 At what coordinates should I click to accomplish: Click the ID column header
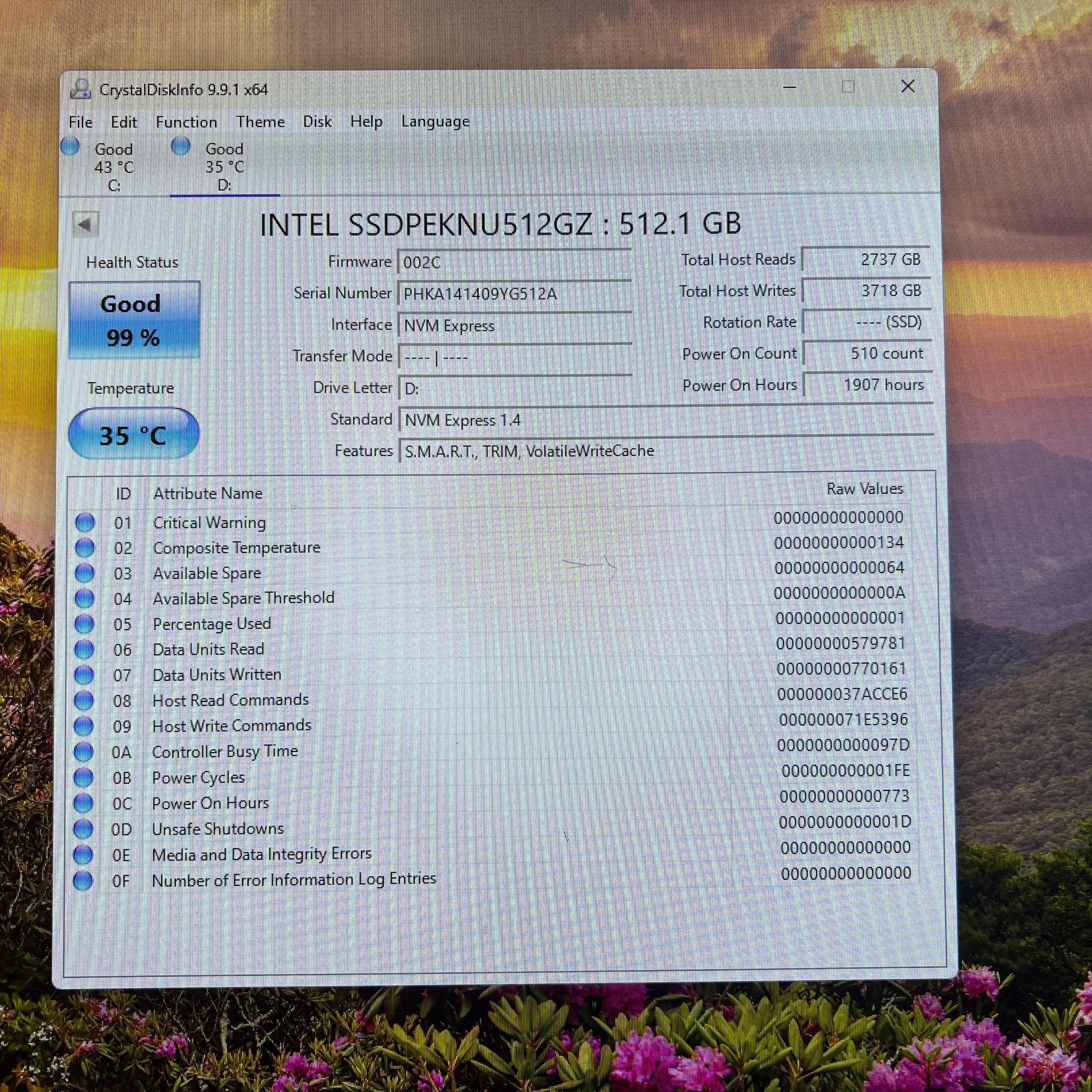pyautogui.click(x=123, y=493)
